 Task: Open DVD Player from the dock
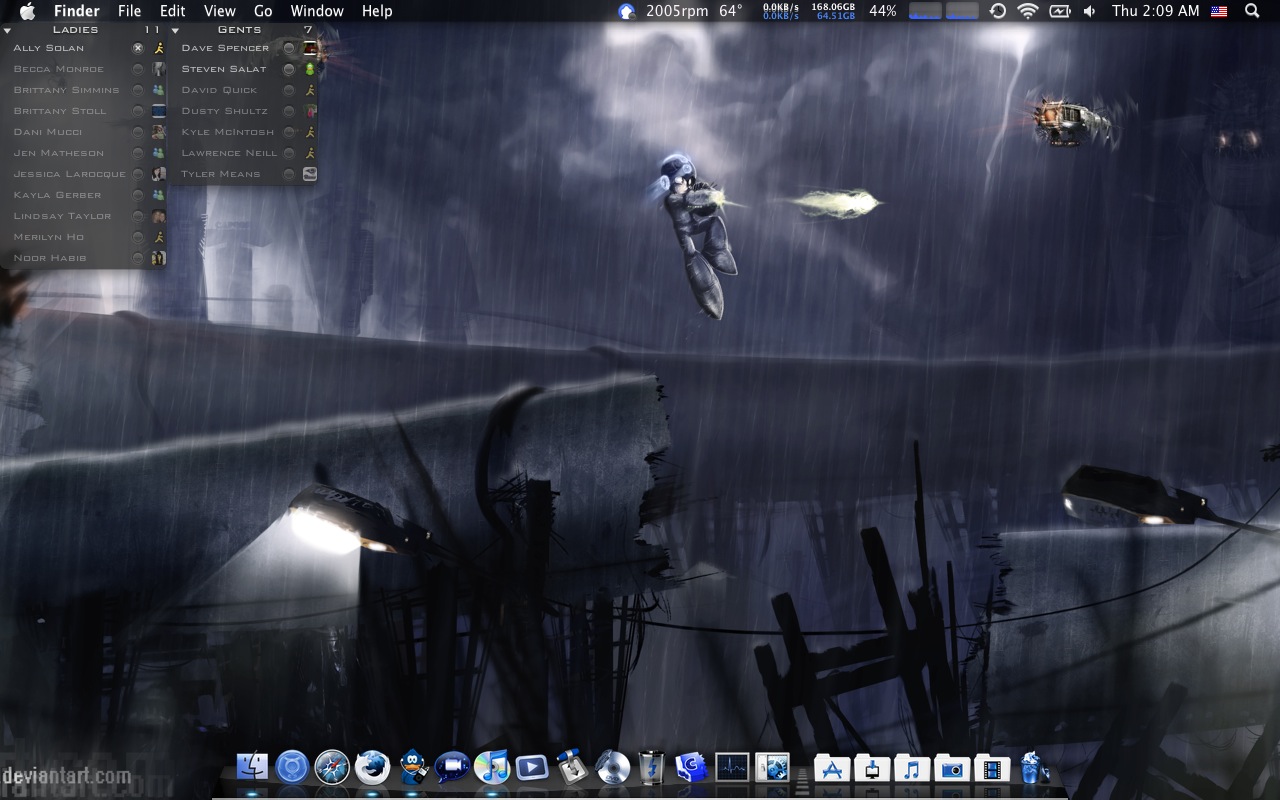[x=612, y=768]
